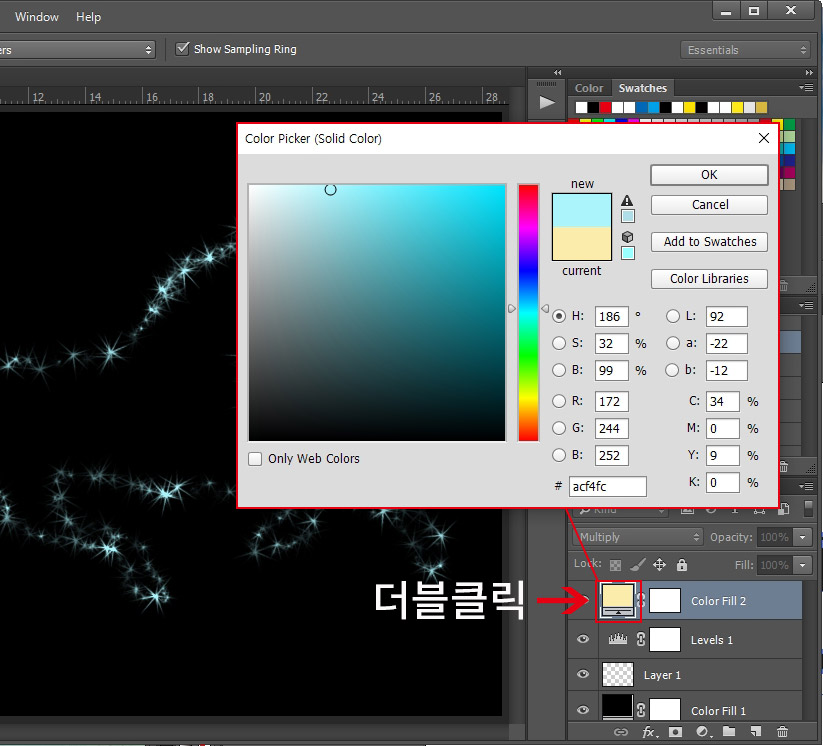Click link chain icon on Levels 1 layer
Image resolution: width=823 pixels, height=746 pixels.
(641, 639)
